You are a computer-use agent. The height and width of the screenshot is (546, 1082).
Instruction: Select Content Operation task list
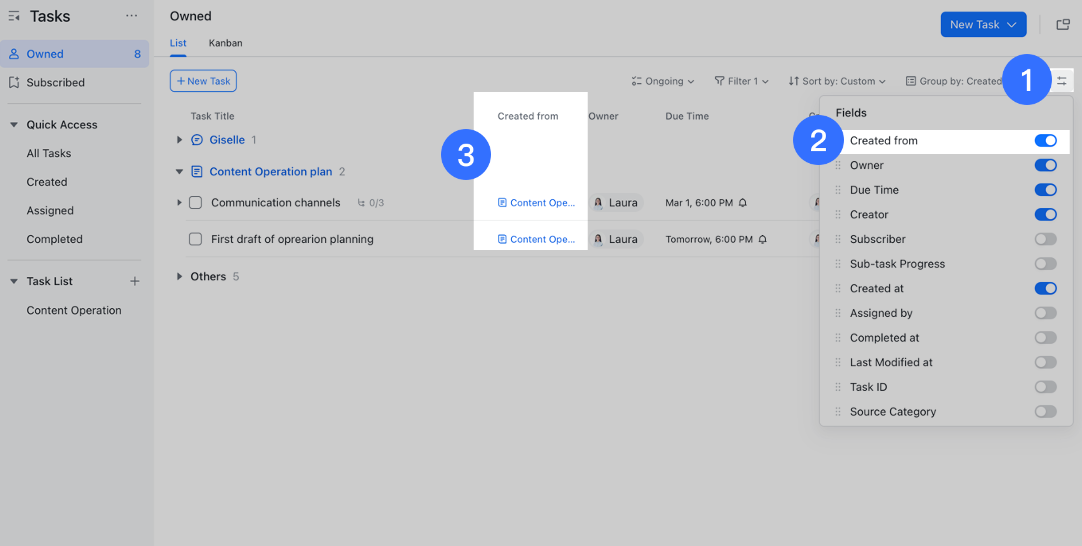pos(74,311)
